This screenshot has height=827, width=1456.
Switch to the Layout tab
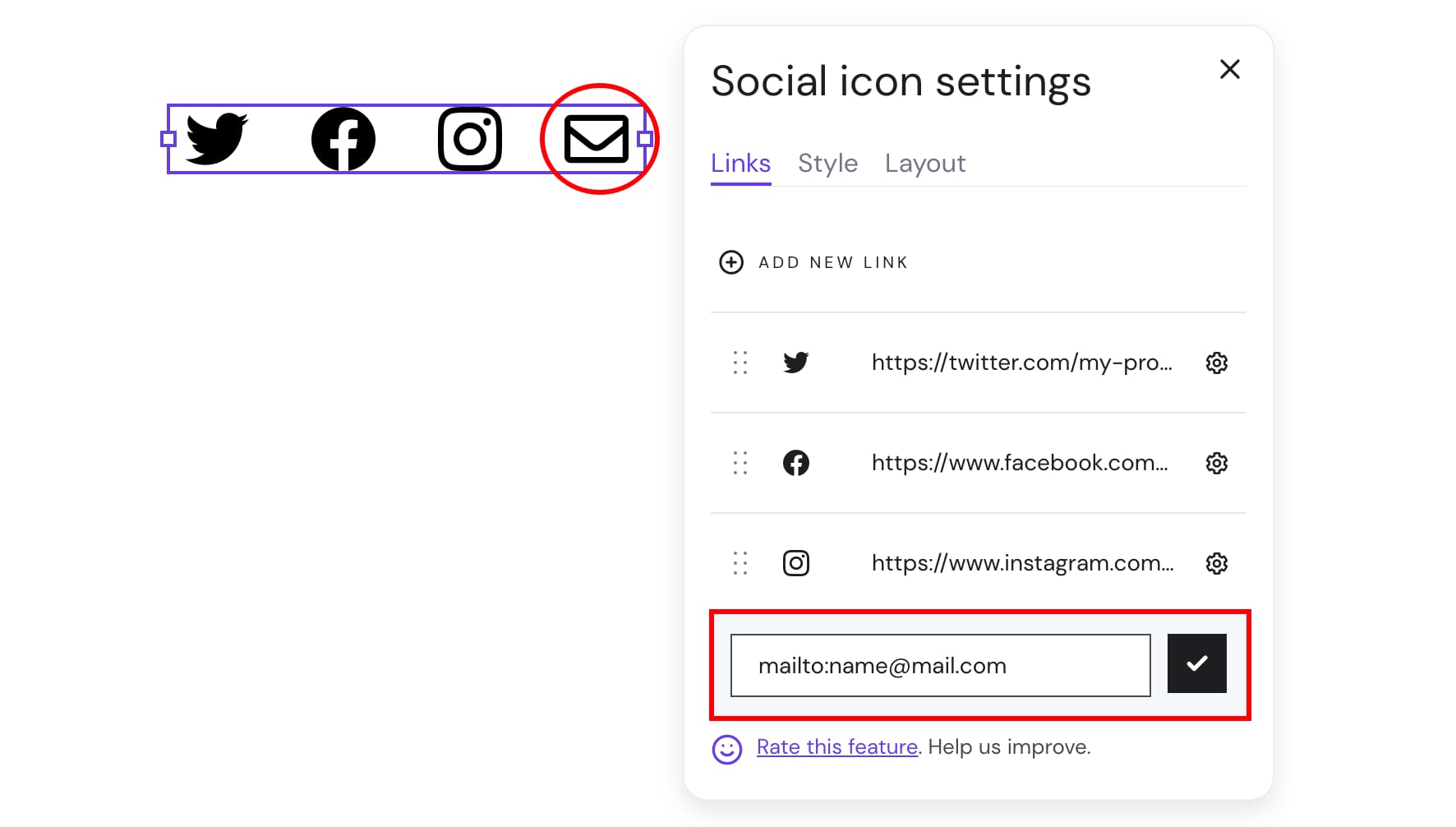925,164
